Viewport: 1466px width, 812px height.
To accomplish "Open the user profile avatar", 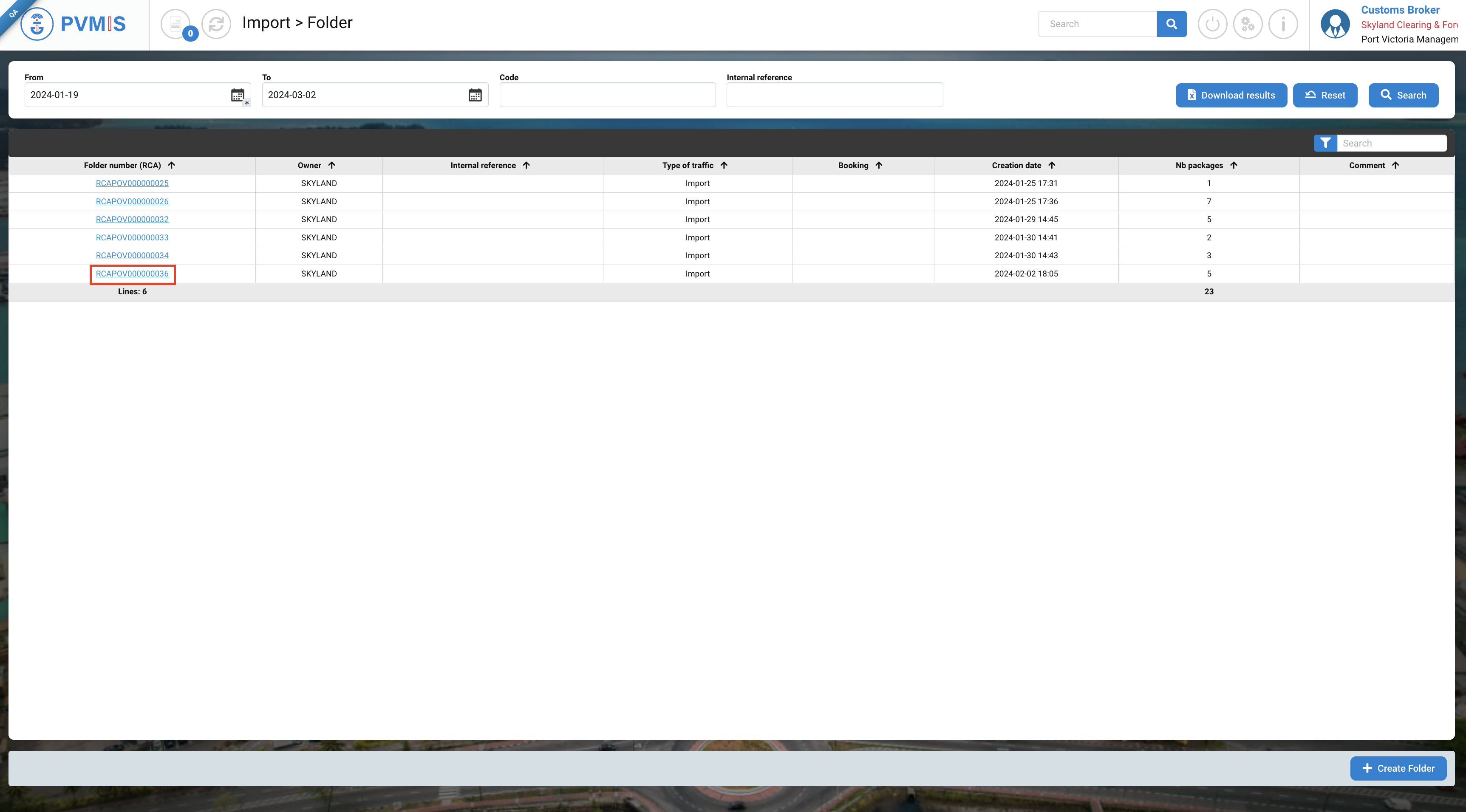I will (1335, 24).
